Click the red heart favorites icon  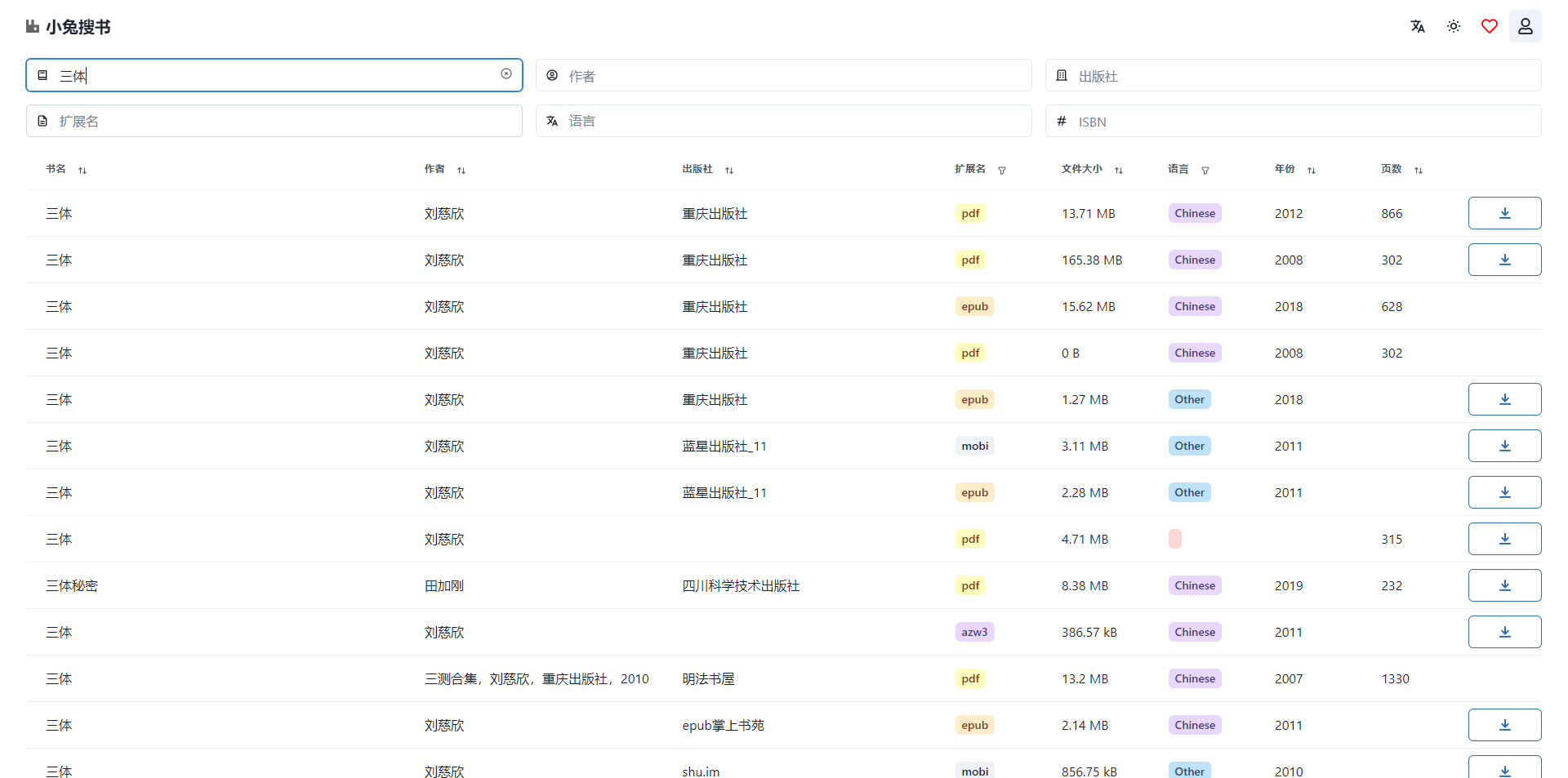(1490, 26)
